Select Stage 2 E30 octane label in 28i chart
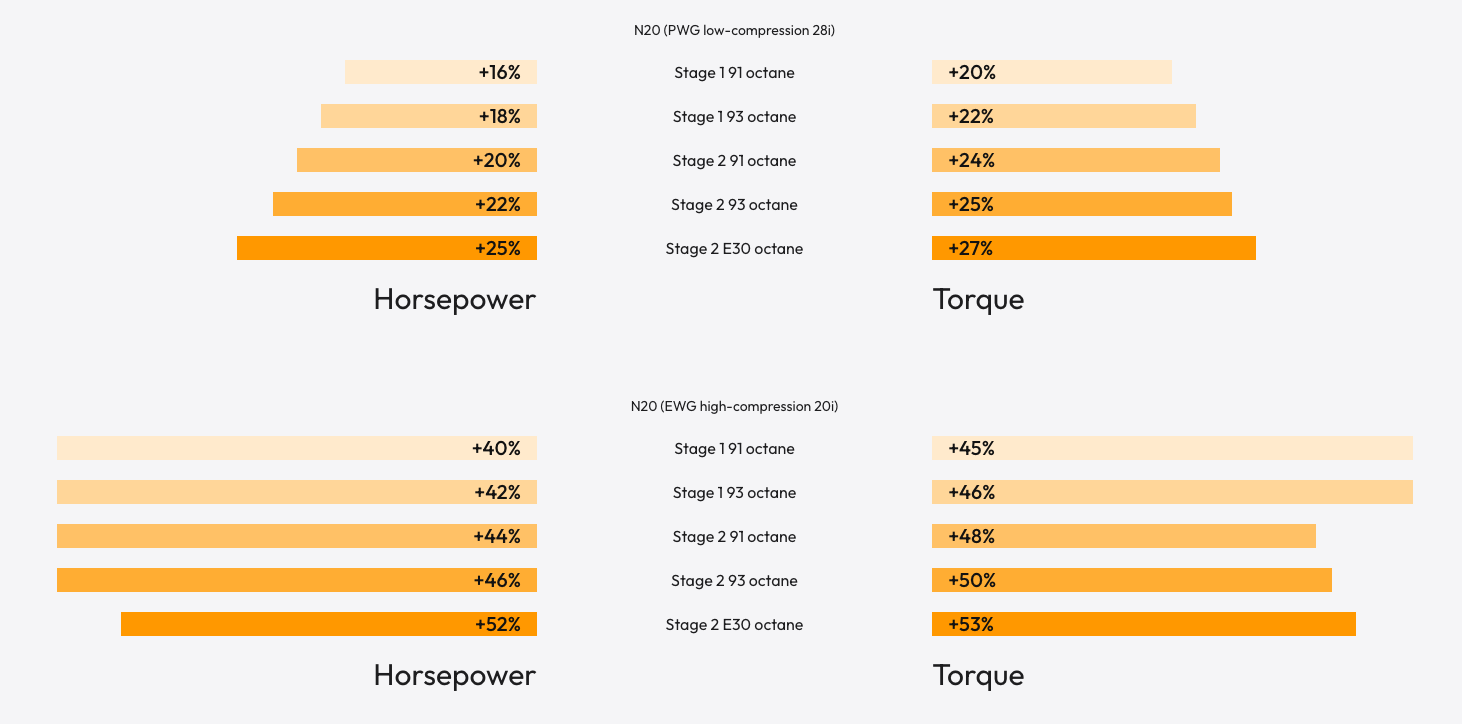 click(734, 248)
